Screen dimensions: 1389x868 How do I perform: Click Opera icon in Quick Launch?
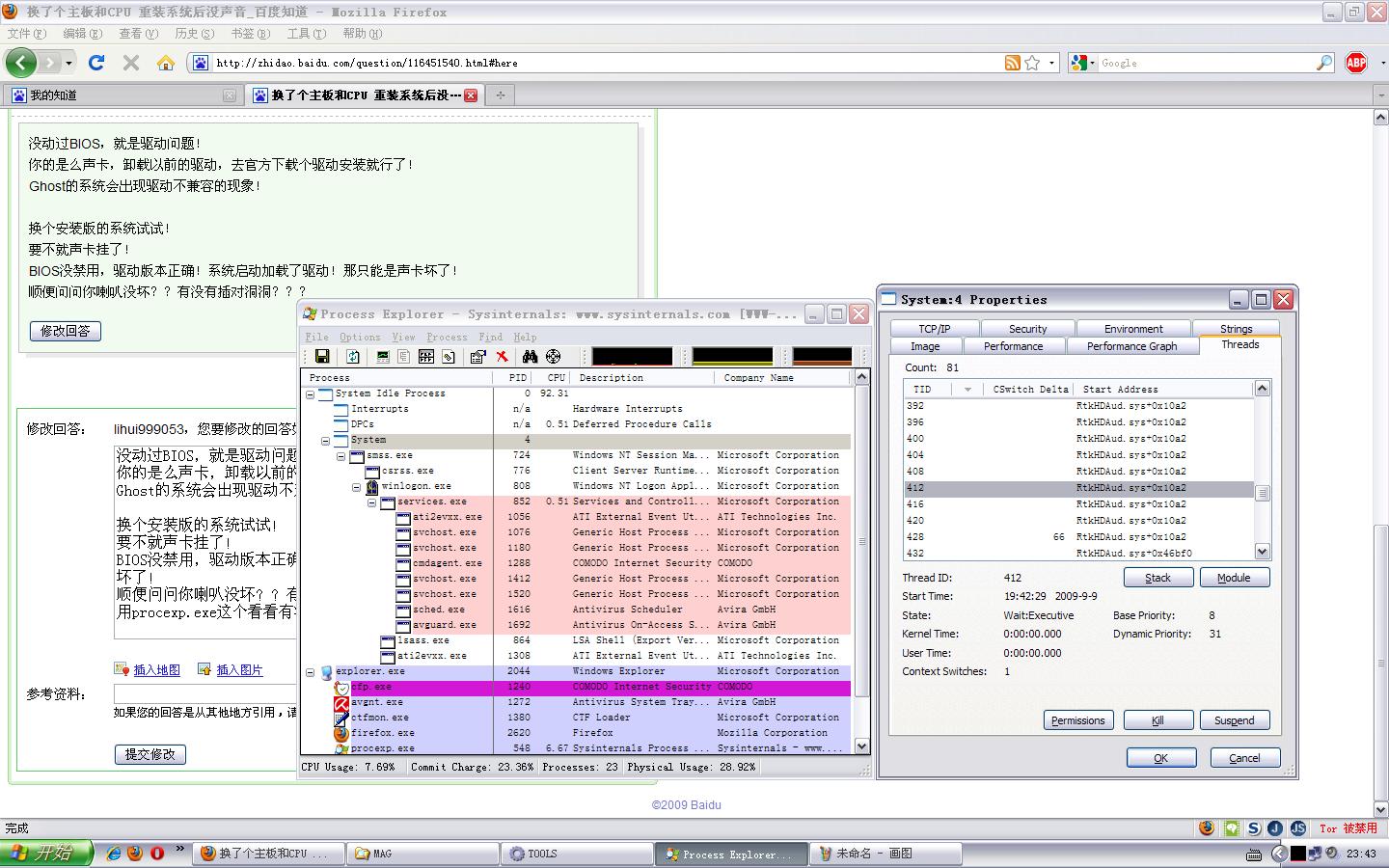(156, 854)
